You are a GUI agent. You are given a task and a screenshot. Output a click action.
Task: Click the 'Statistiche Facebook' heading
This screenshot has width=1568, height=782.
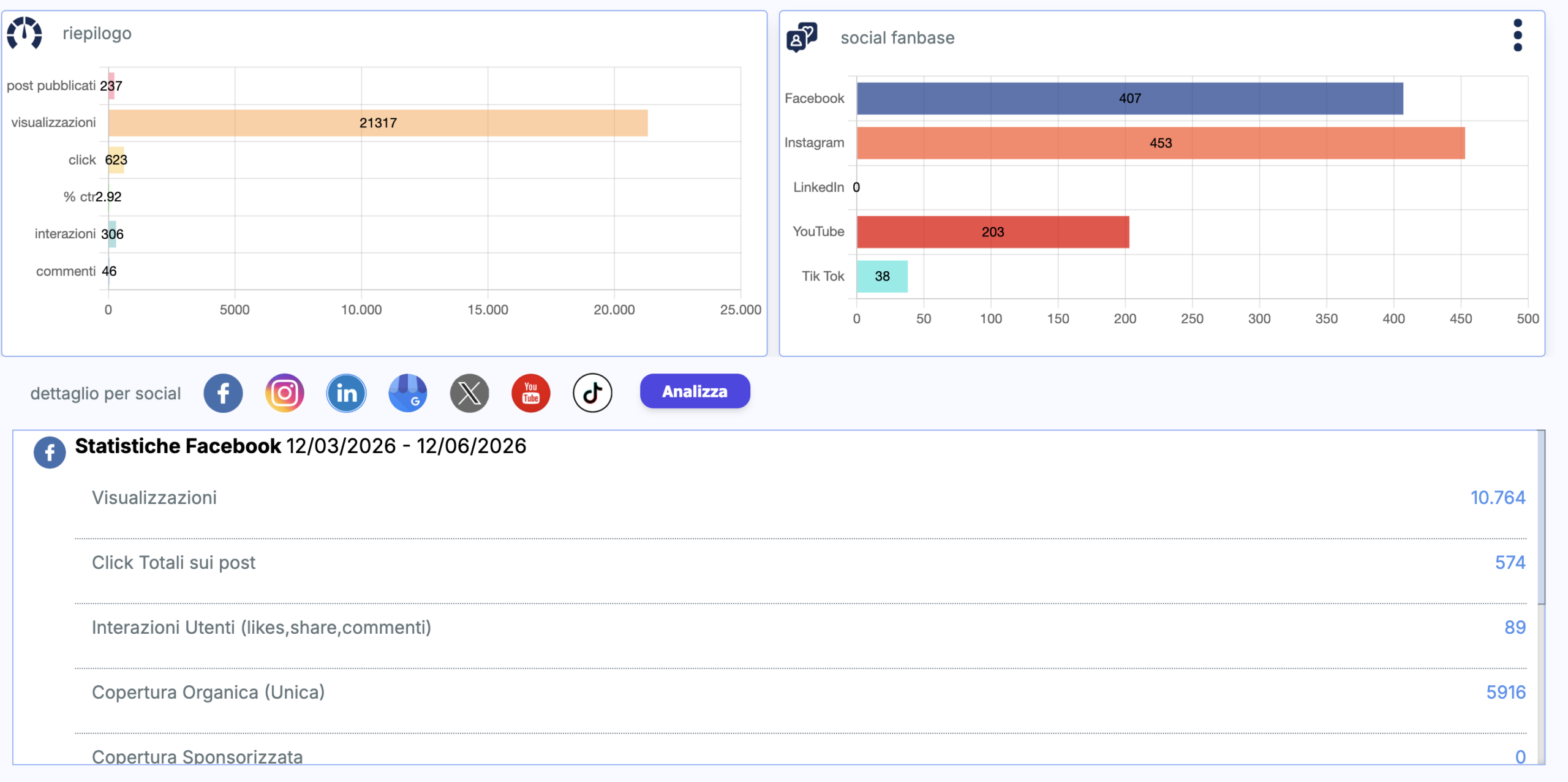[178, 446]
